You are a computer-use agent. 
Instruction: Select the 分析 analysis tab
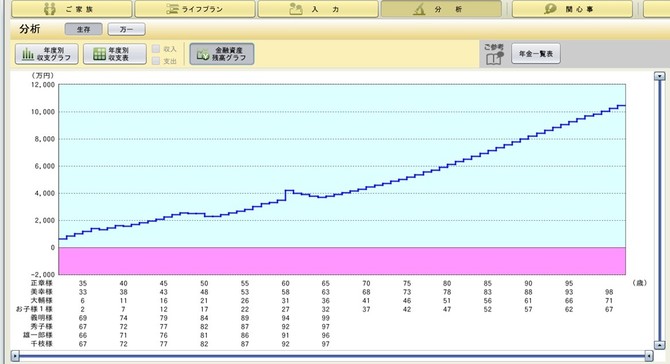coord(441,9)
